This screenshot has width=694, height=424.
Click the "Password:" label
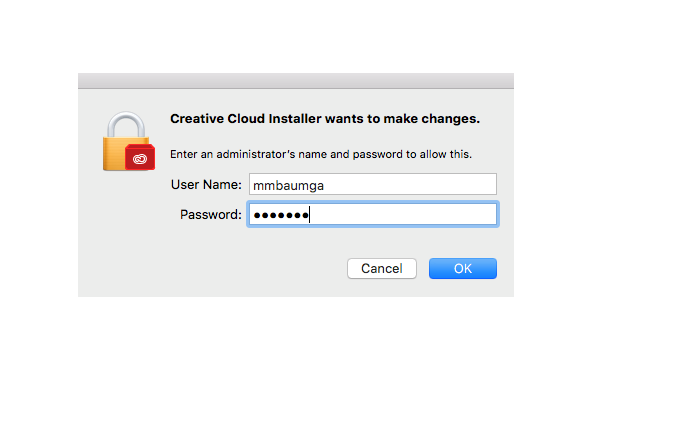coord(211,215)
